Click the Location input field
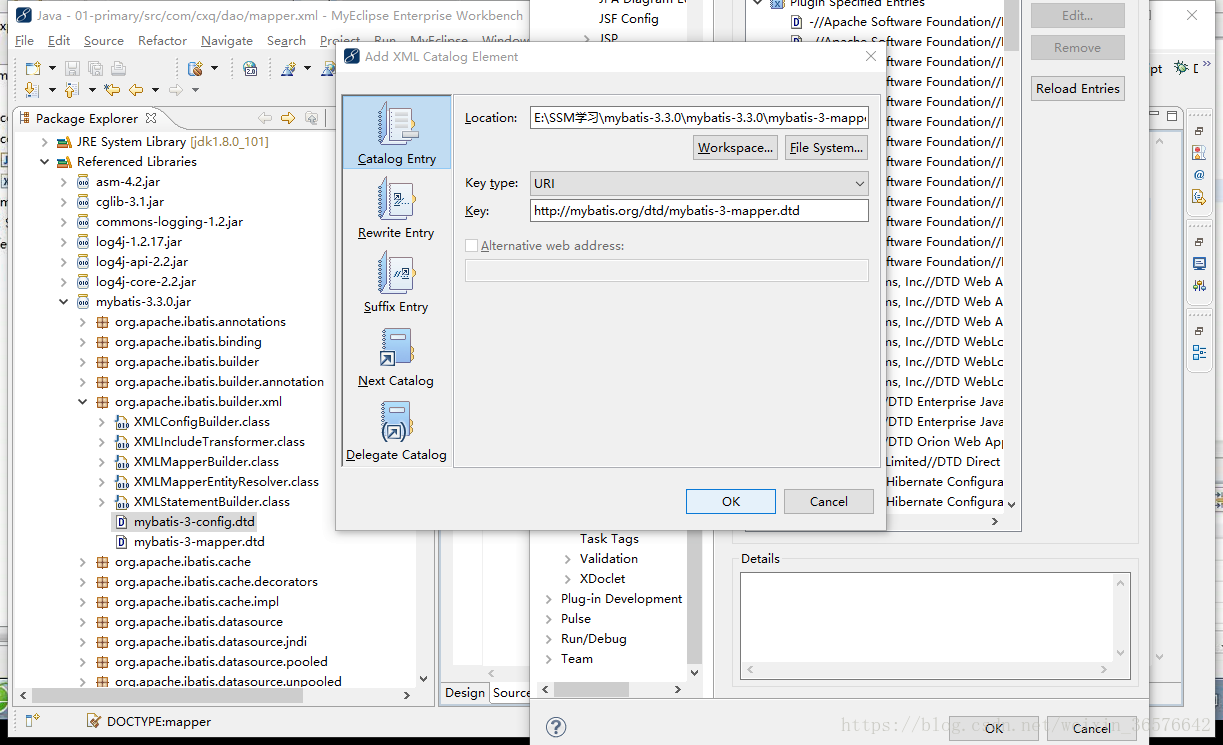 tap(699, 118)
